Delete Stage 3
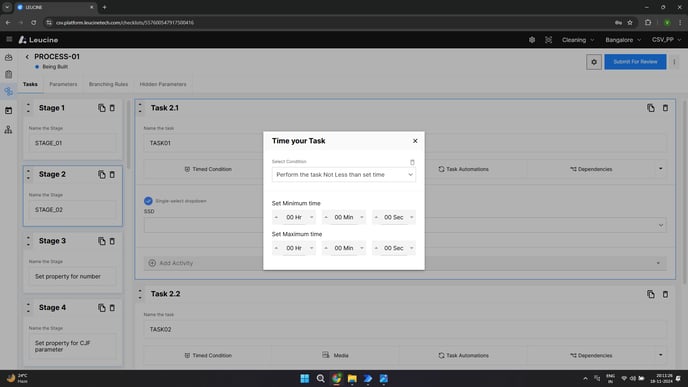This screenshot has width=688, height=387. [x=112, y=241]
